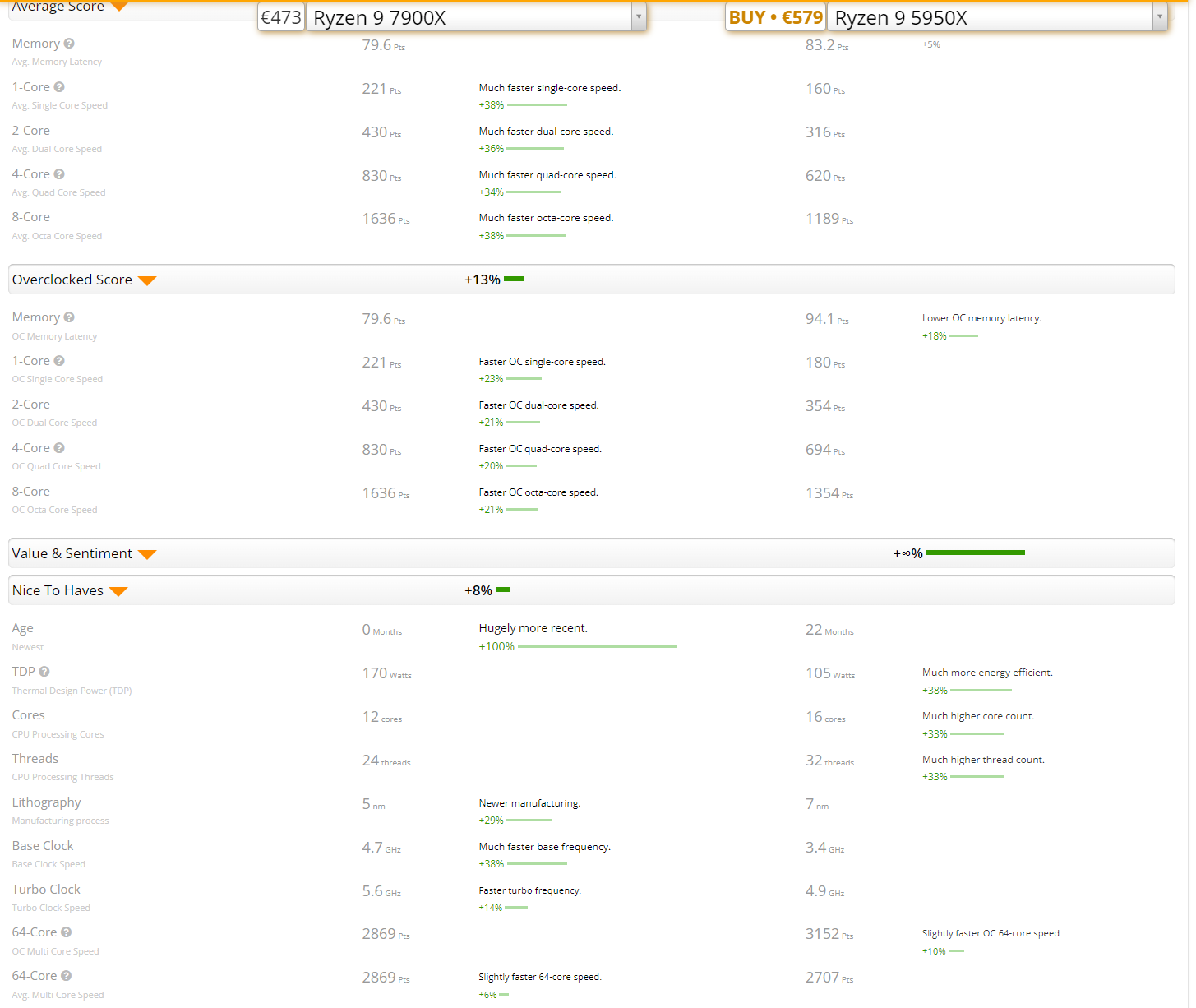The height and width of the screenshot is (1008, 1196).
Task: Click the BUY €579 button
Action: tap(776, 17)
